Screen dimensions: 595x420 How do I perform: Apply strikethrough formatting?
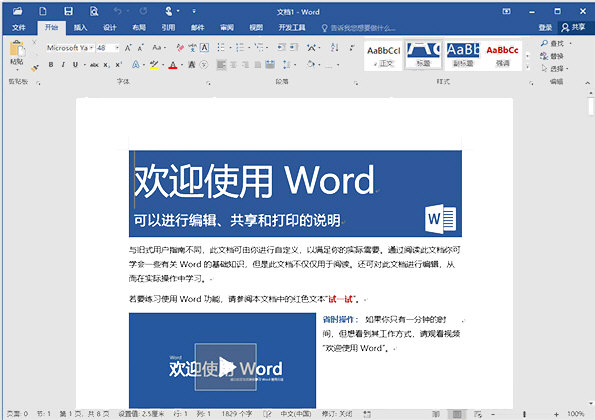coord(94,65)
